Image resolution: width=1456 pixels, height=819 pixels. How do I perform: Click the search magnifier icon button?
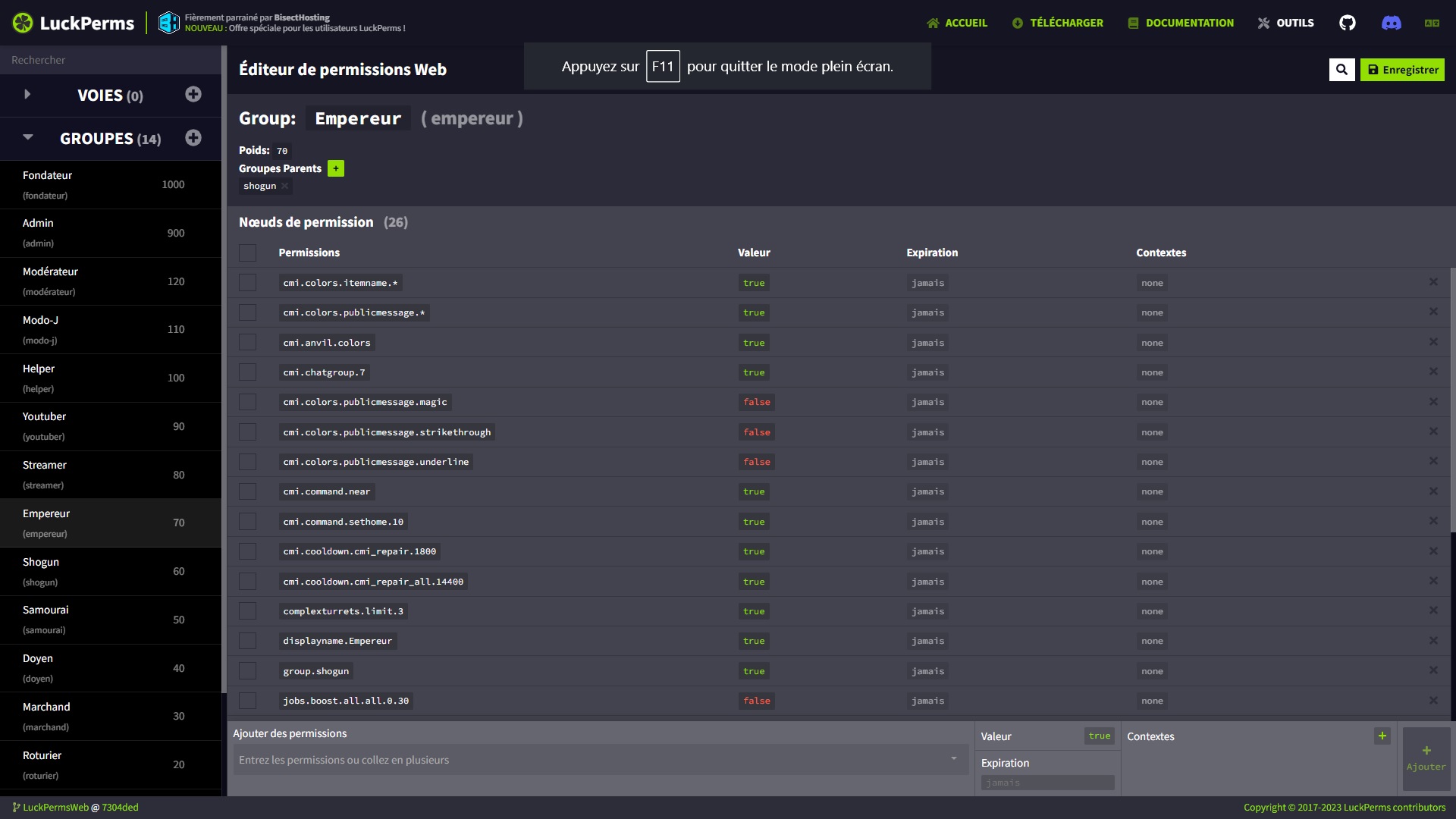[1341, 70]
